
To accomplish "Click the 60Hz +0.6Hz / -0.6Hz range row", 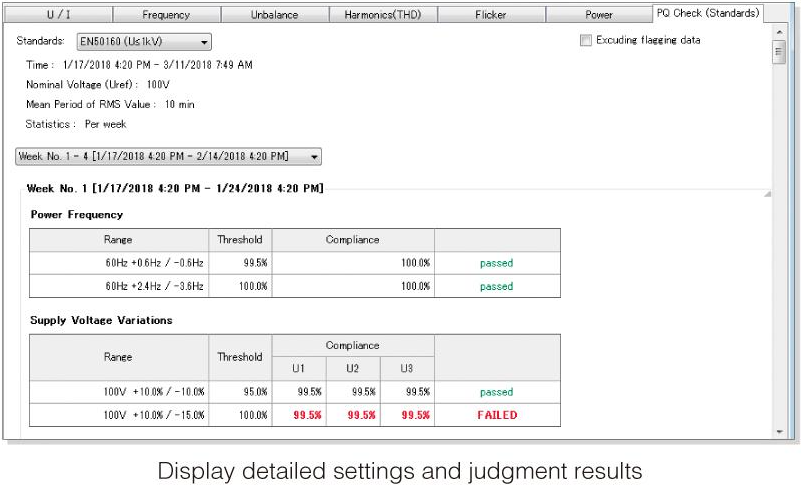I will tap(295, 263).
